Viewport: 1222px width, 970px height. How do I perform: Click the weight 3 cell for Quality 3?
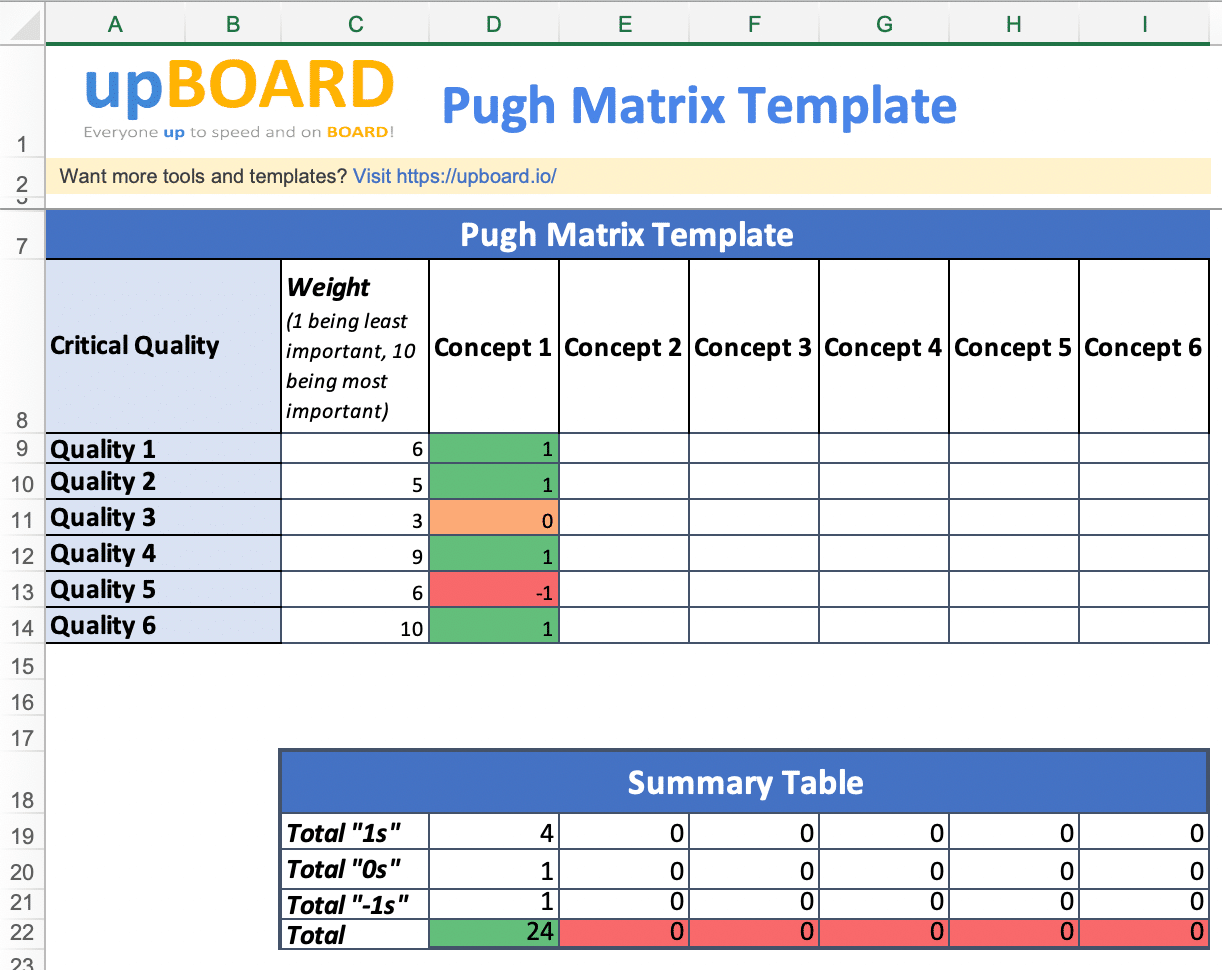[x=355, y=517]
